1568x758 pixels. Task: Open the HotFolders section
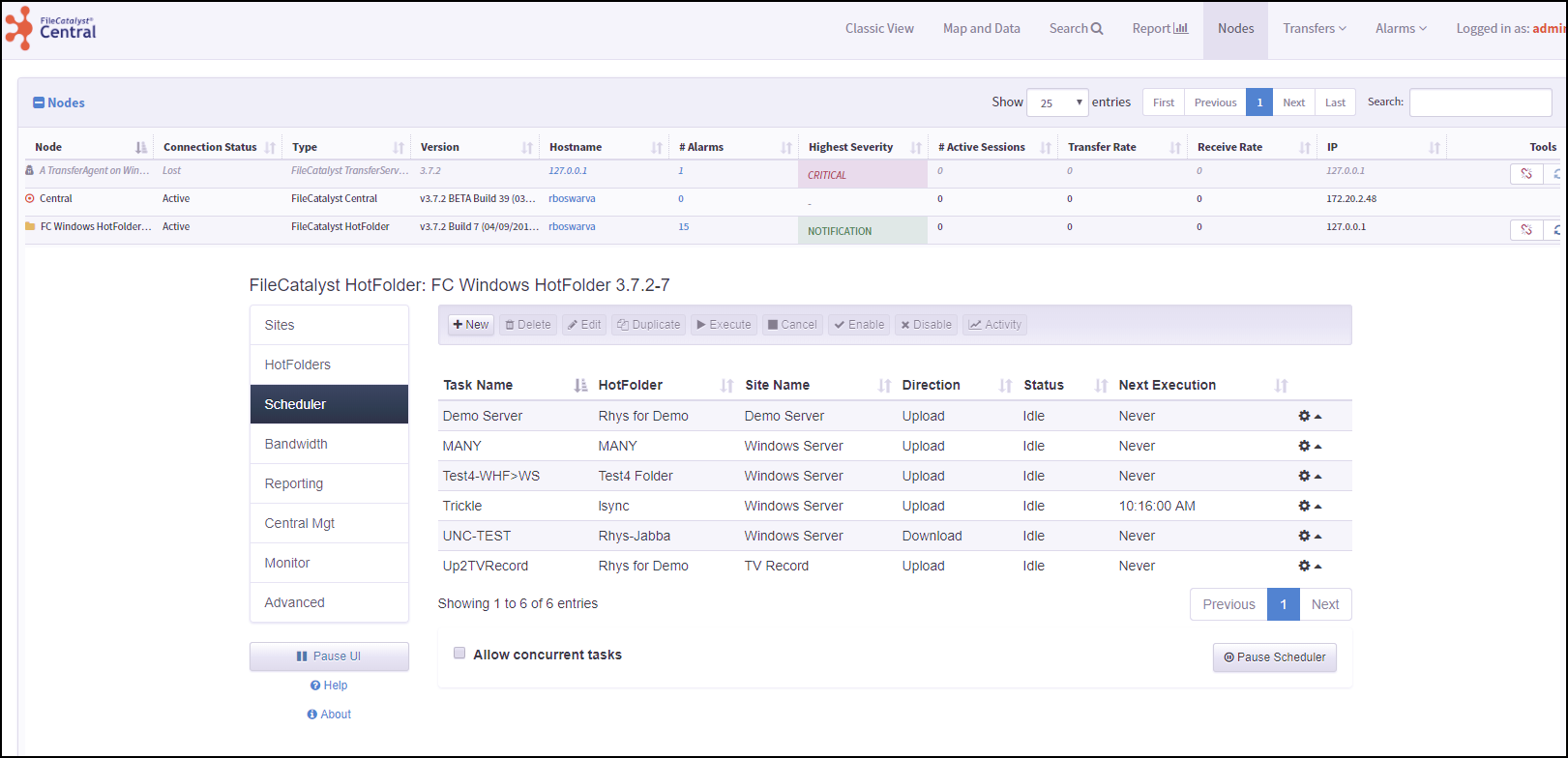pos(329,364)
